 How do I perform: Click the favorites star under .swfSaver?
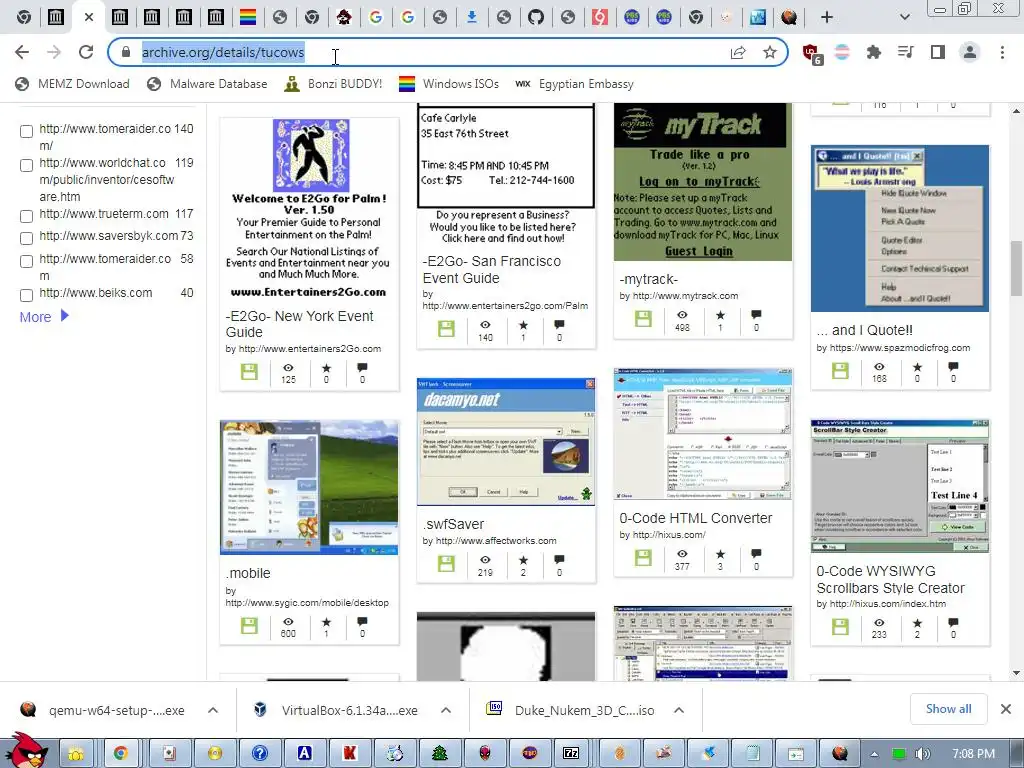tap(523, 560)
